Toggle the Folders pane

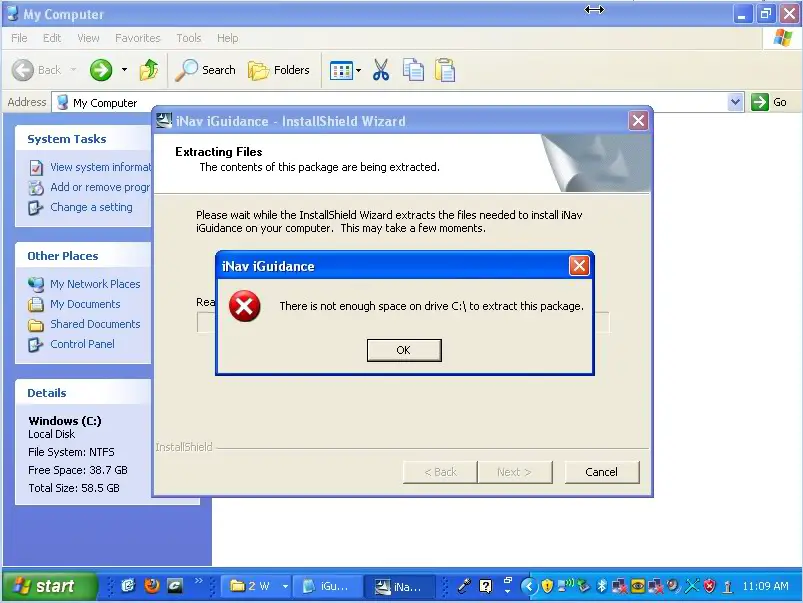(x=279, y=70)
